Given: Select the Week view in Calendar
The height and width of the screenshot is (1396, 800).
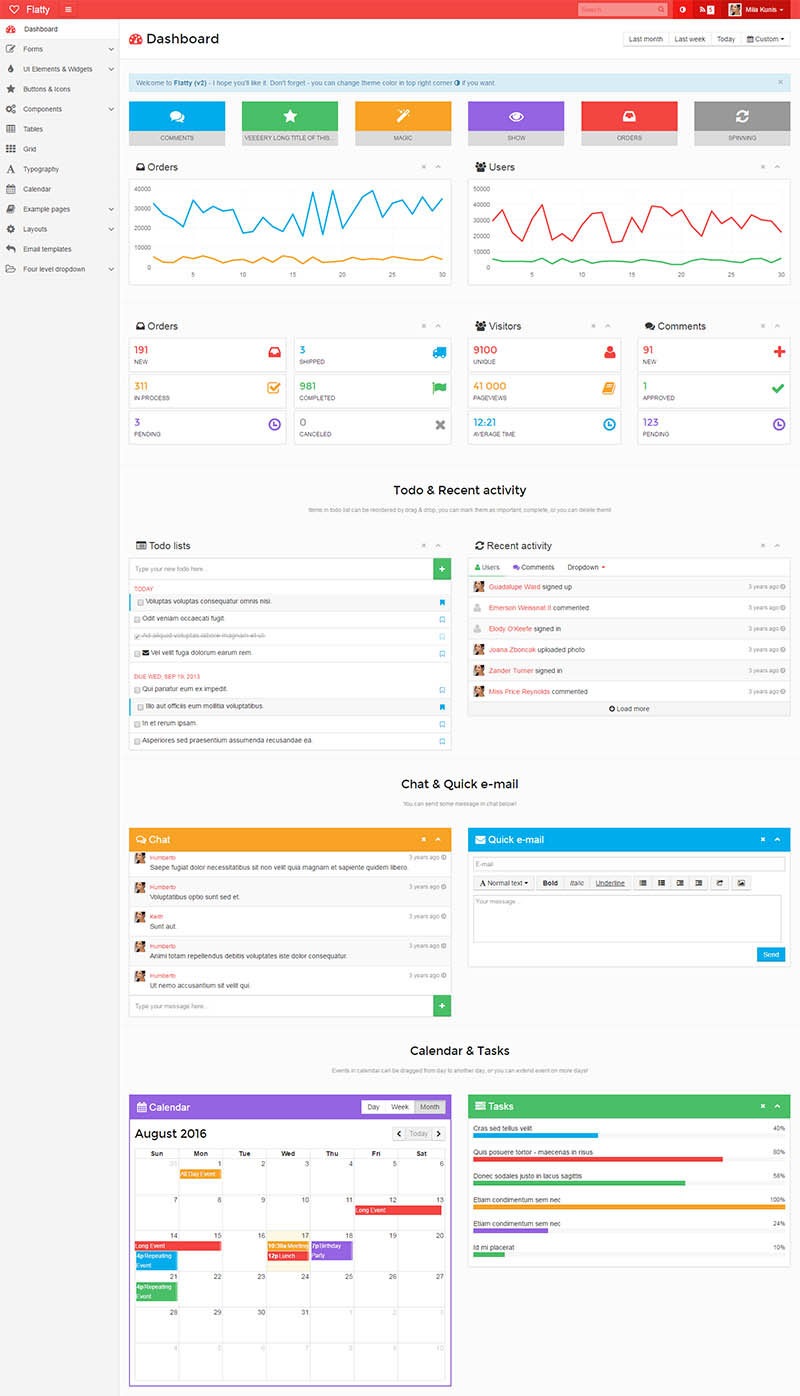Looking at the screenshot, I should point(400,1107).
